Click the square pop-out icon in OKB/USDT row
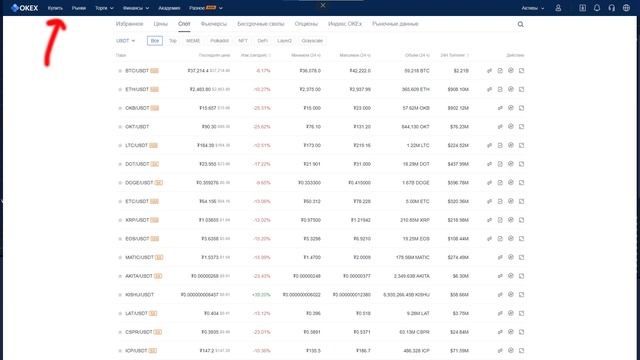This screenshot has height=360, width=640. pos(522,108)
